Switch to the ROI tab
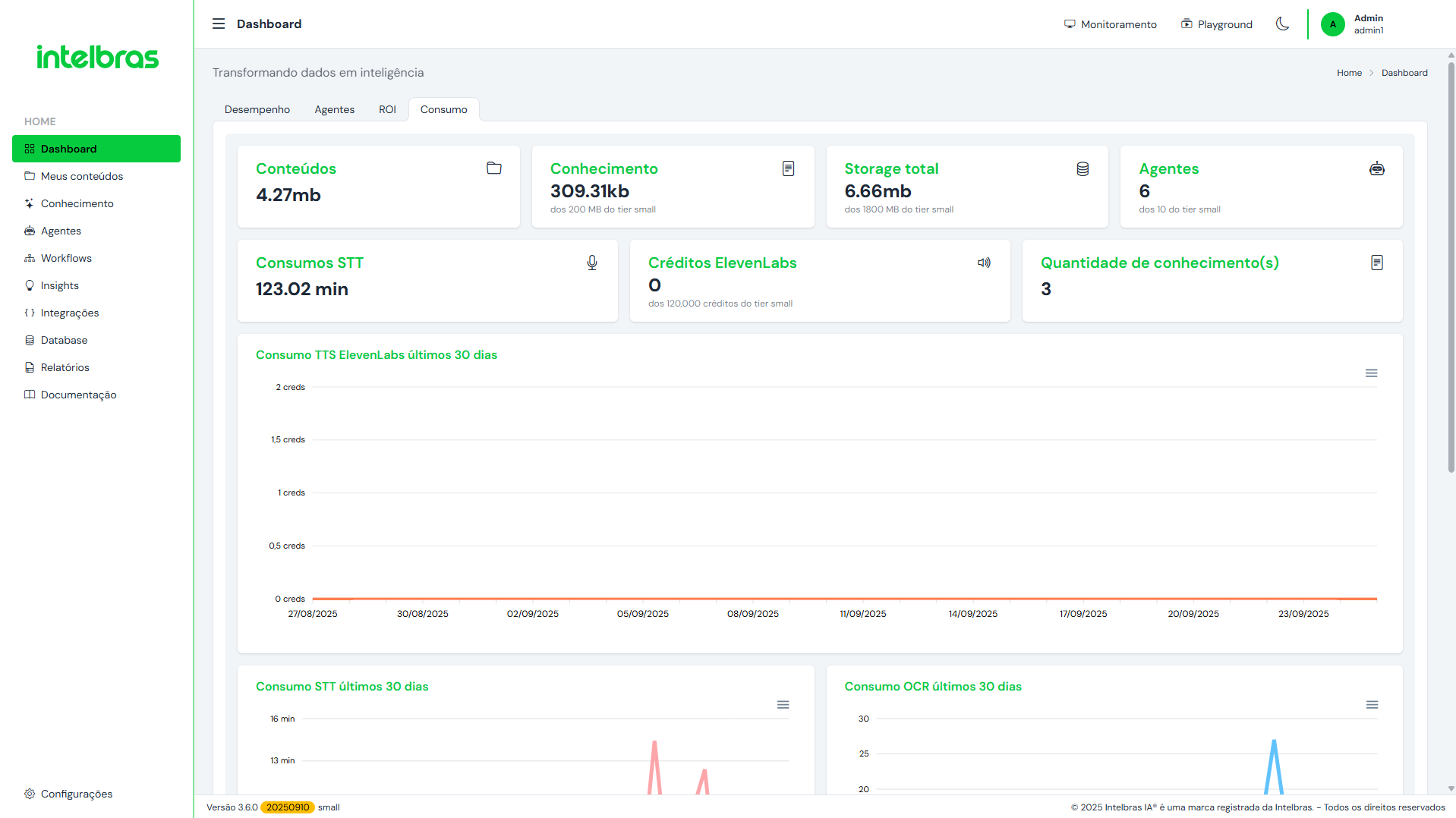 (387, 109)
